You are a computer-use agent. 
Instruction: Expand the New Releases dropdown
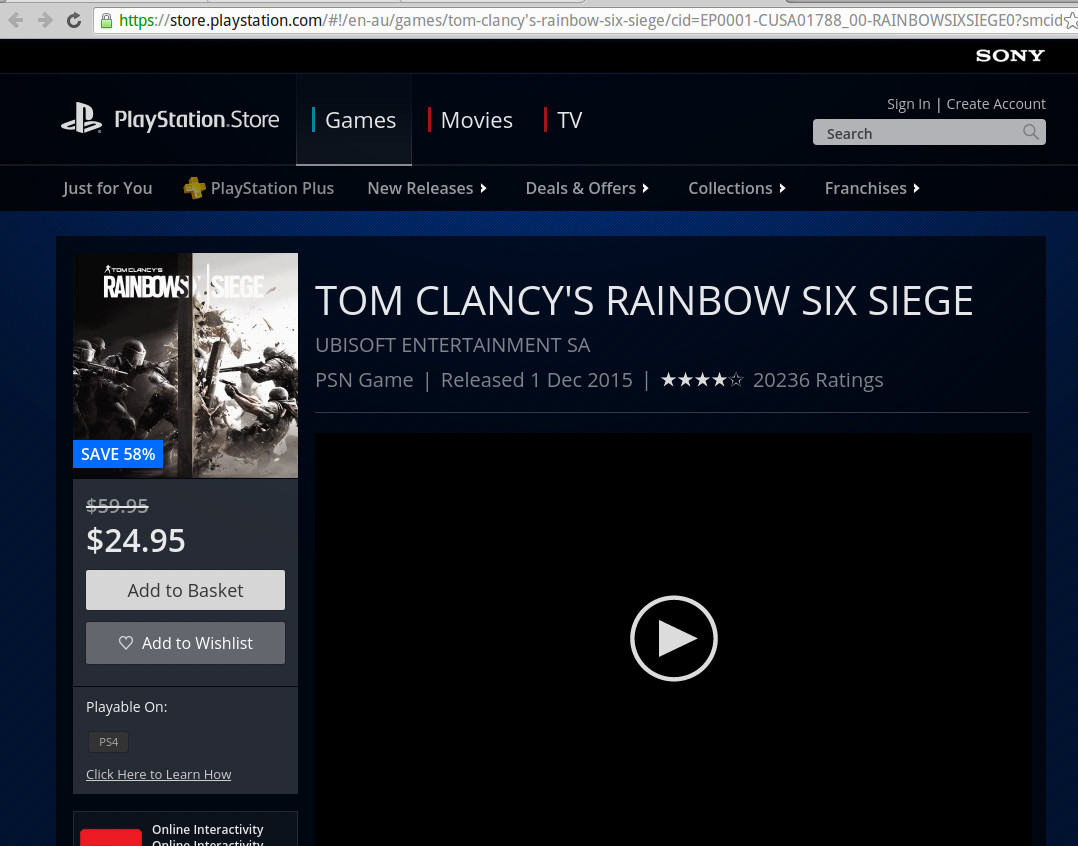pos(428,188)
